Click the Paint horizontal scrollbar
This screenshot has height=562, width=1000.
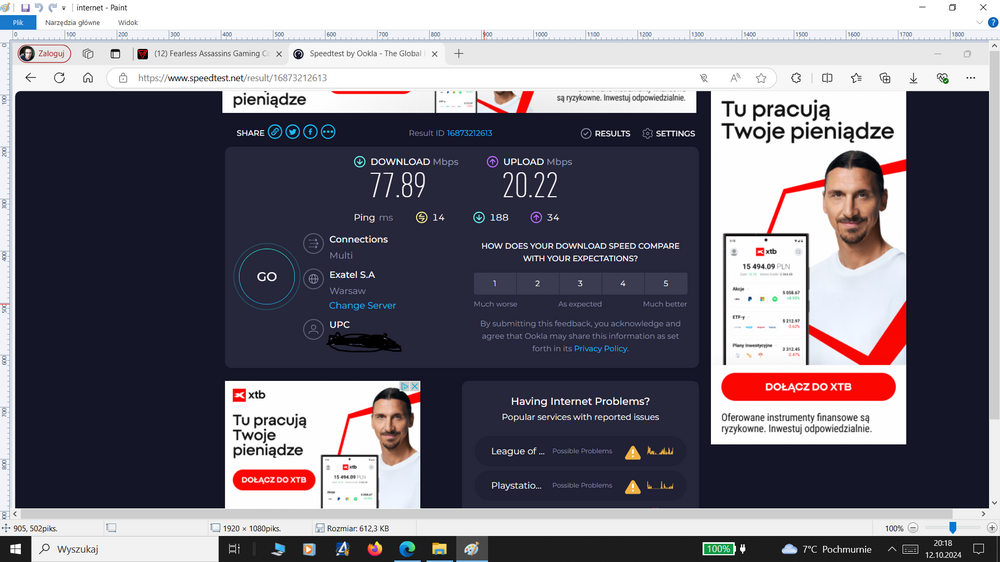click(486, 514)
